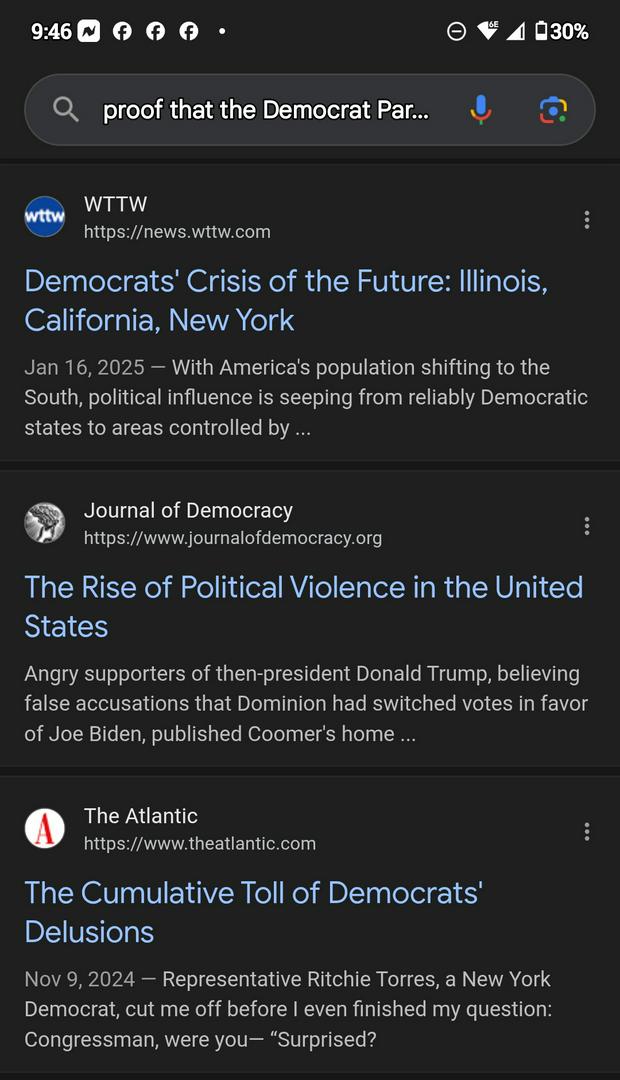This screenshot has height=1080, width=620.
Task: Tap the theatlantic.com URL
Action: (200, 844)
